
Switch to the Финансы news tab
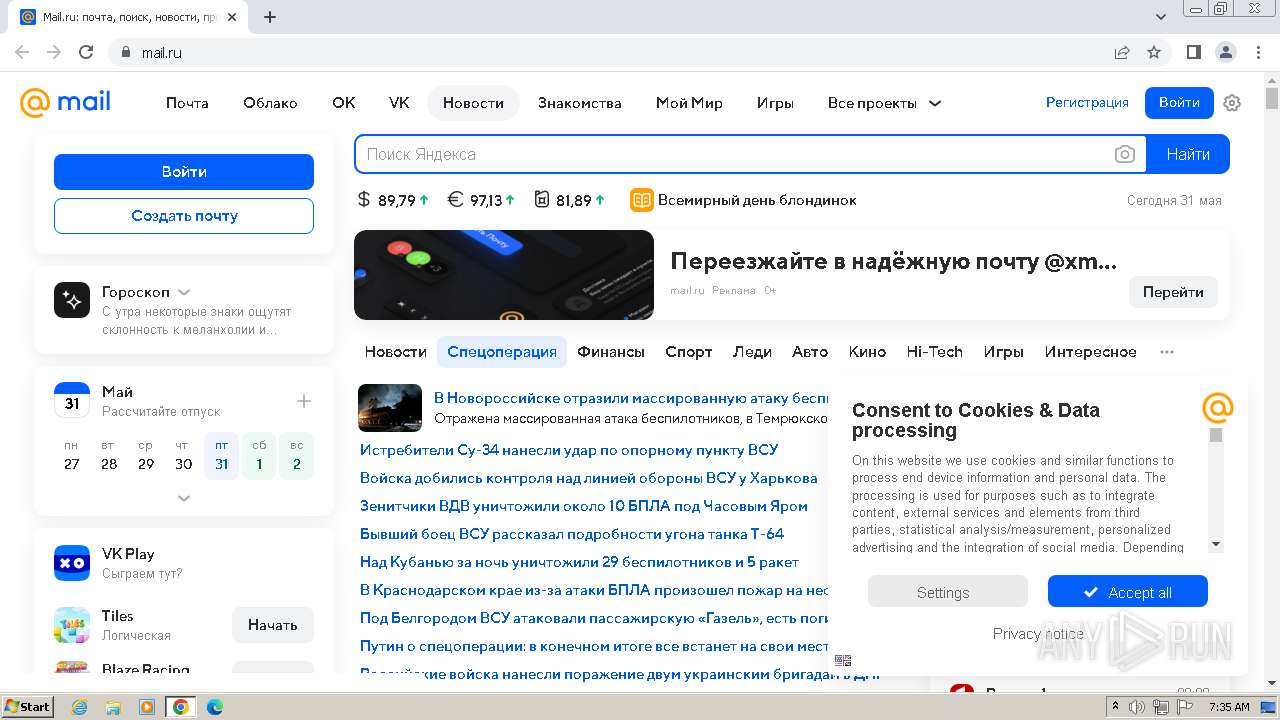pos(611,352)
